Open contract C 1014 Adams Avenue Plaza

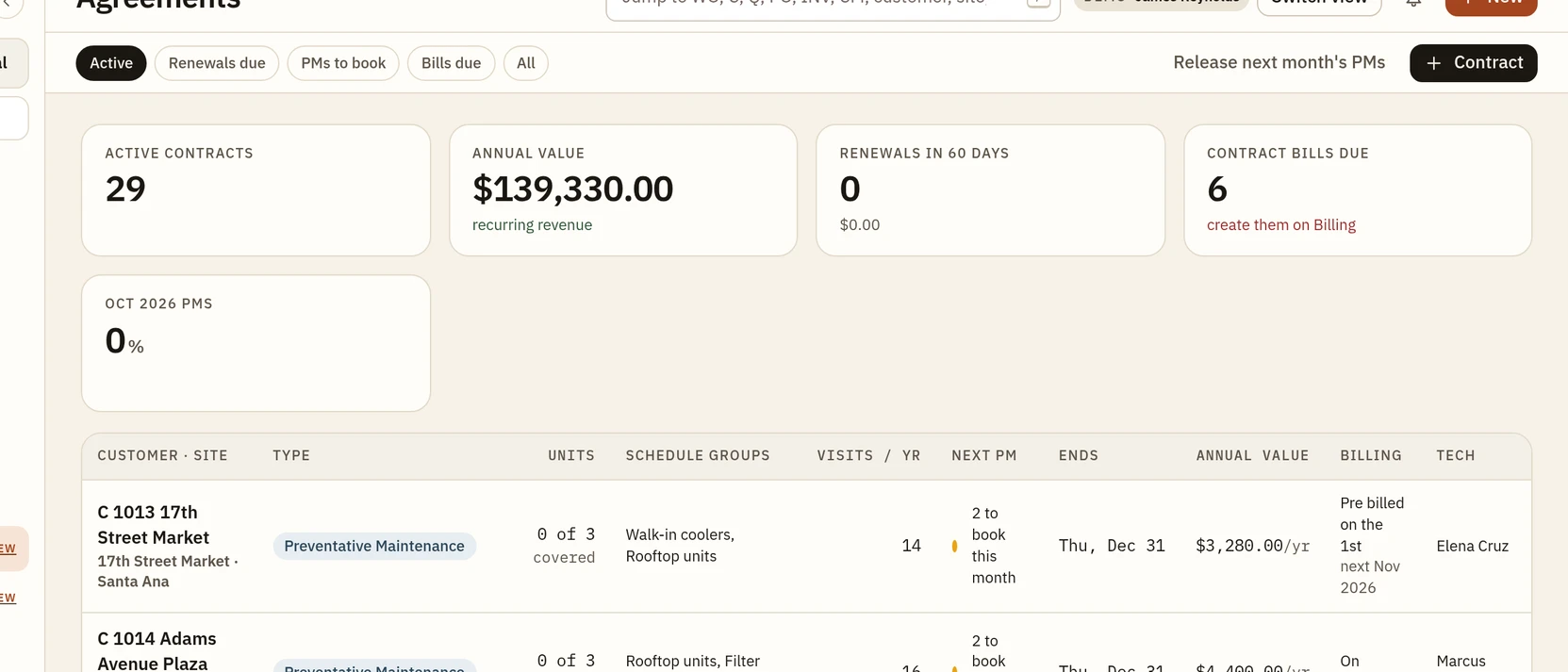click(x=157, y=651)
